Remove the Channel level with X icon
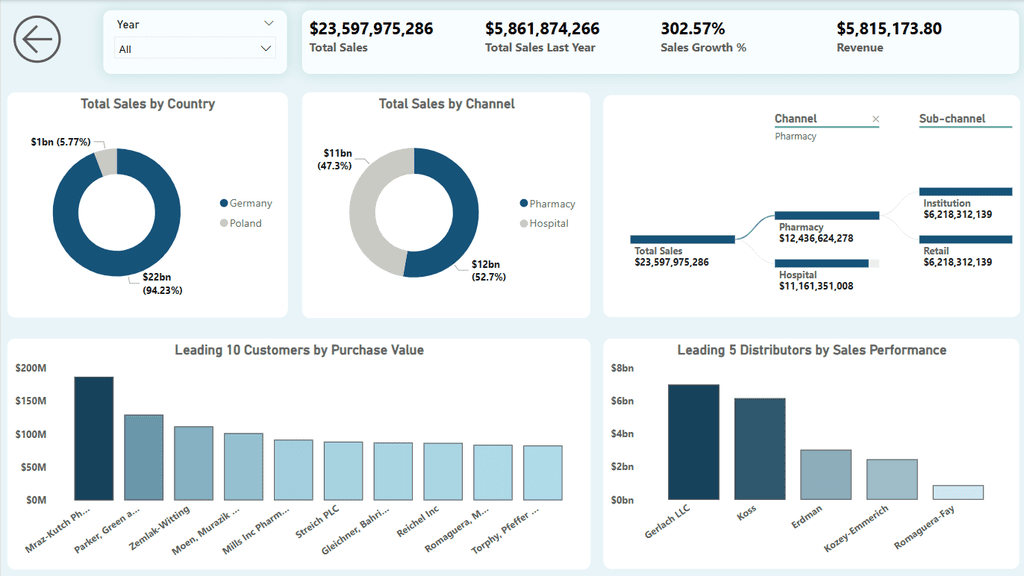Image resolution: width=1024 pixels, height=576 pixels. (x=876, y=119)
